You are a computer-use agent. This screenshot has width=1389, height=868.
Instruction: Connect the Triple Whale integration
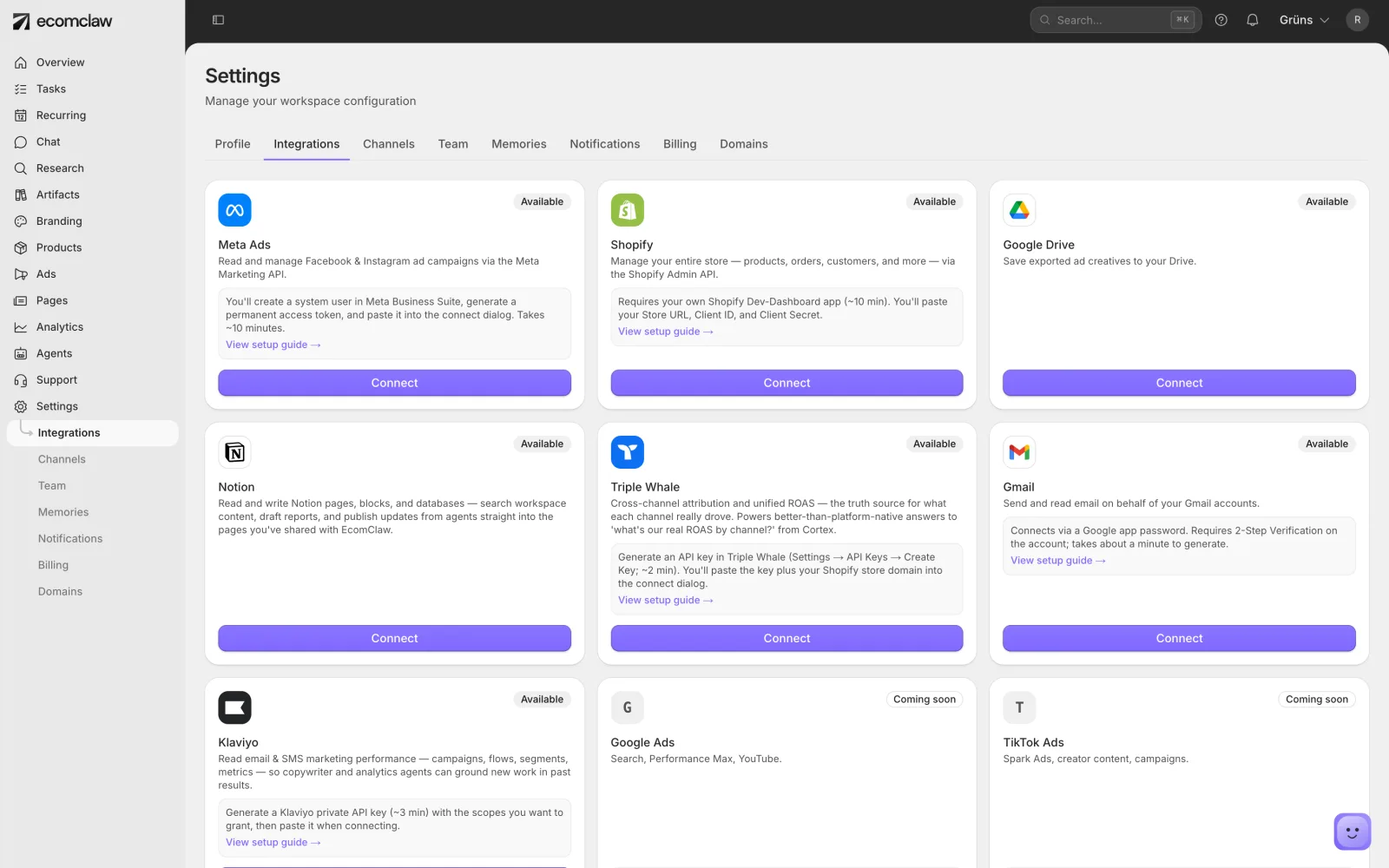787,638
